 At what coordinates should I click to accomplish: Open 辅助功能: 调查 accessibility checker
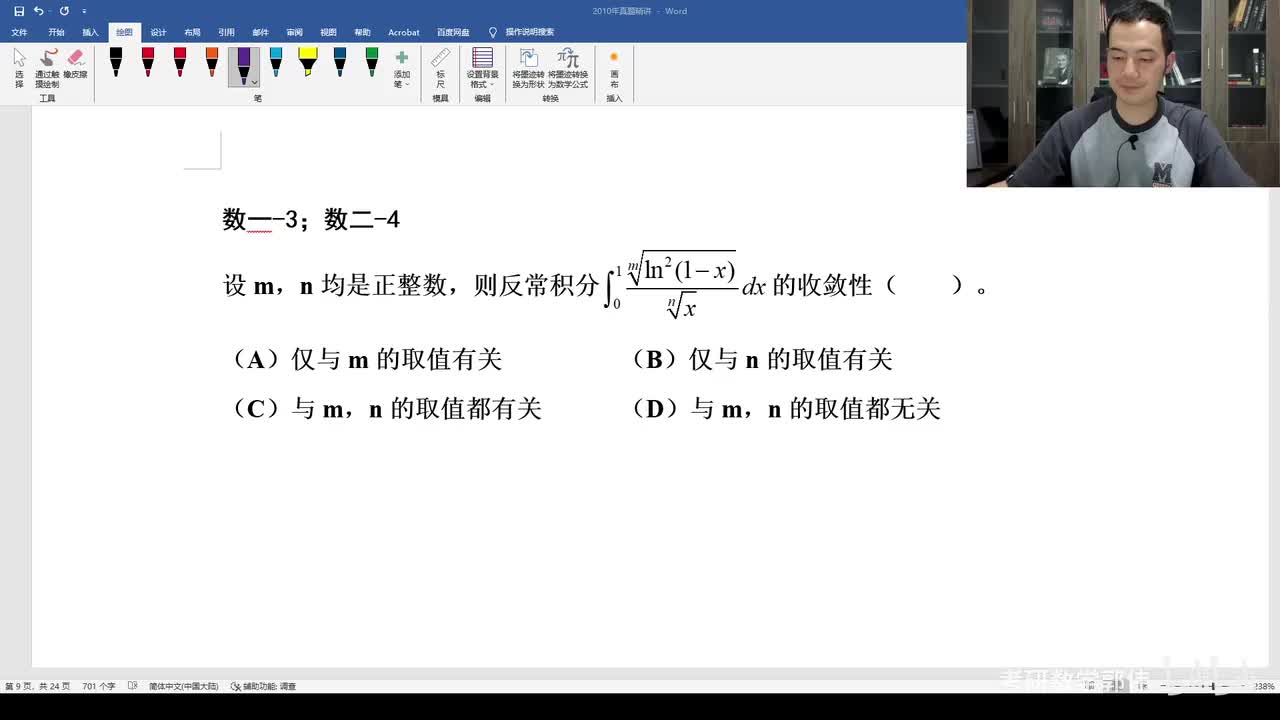pos(263,686)
